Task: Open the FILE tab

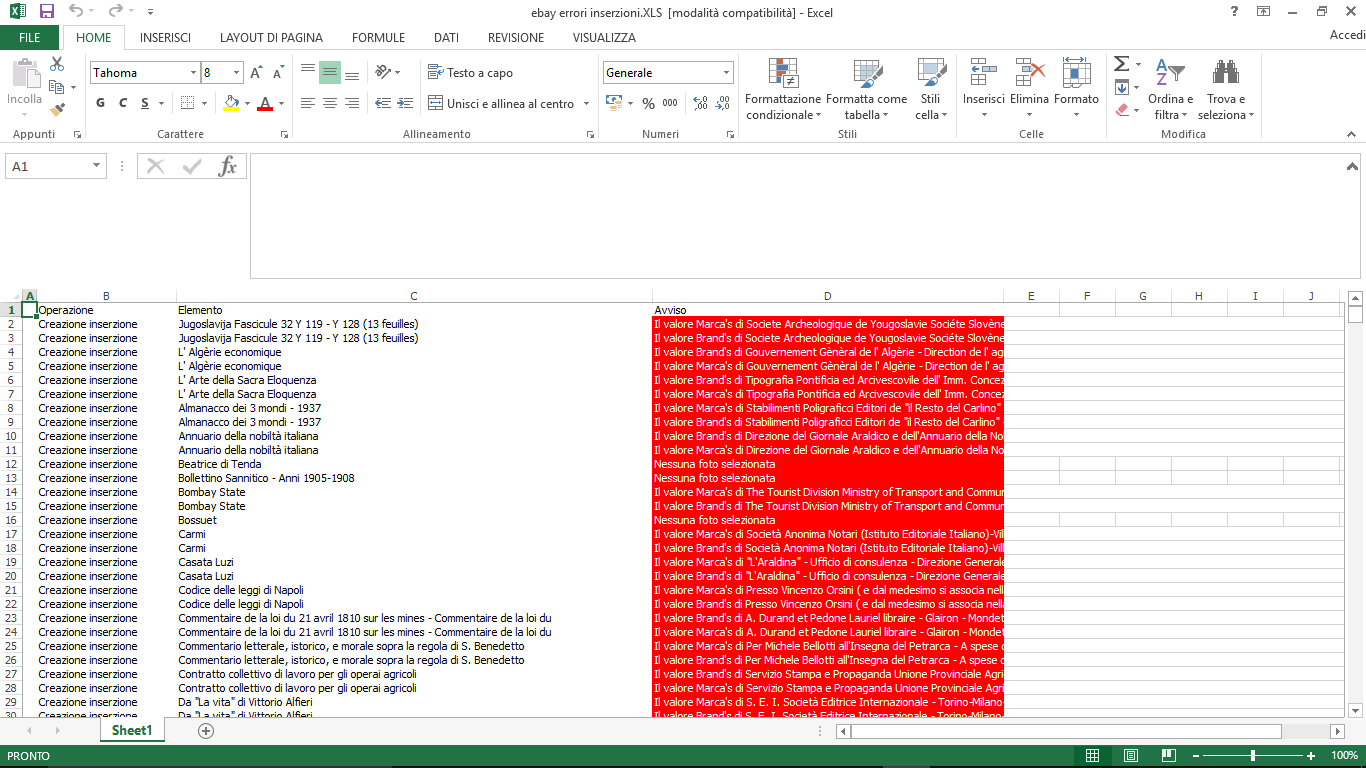Action: pyautogui.click(x=30, y=38)
